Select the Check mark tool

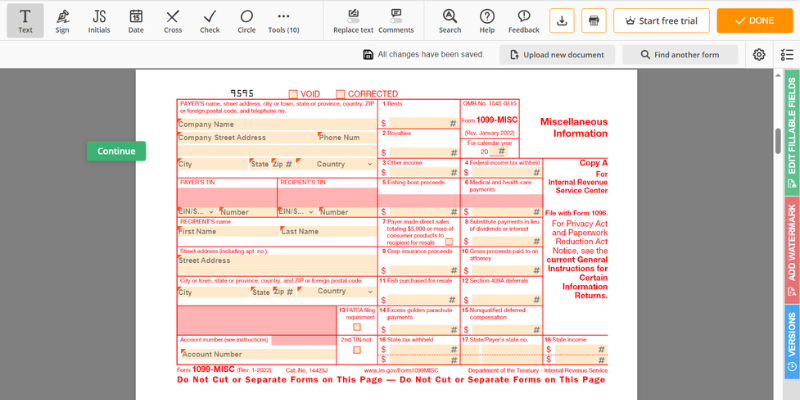coord(210,20)
